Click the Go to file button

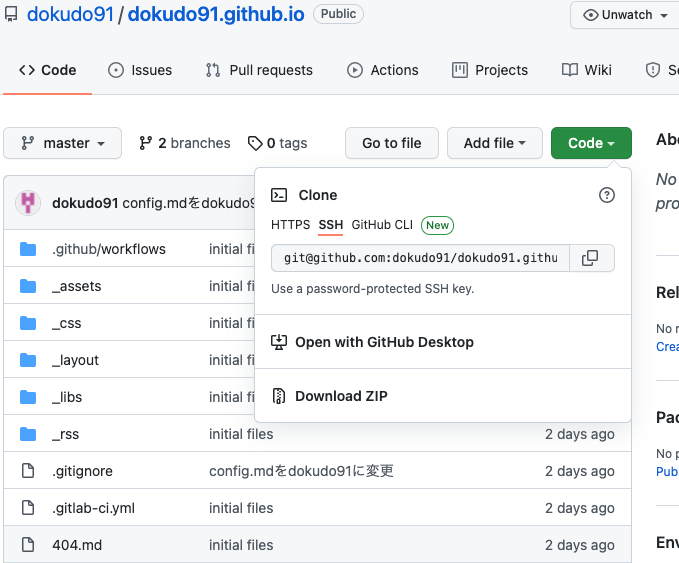(x=391, y=143)
